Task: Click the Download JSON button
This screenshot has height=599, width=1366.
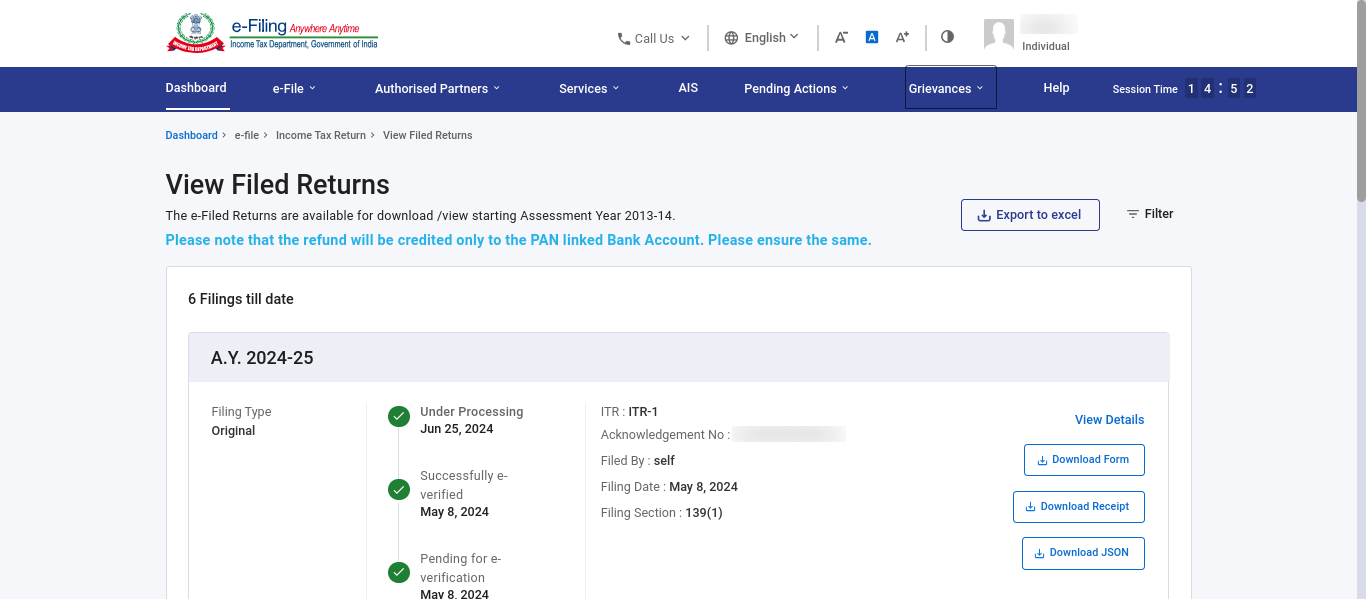Action: (x=1083, y=553)
